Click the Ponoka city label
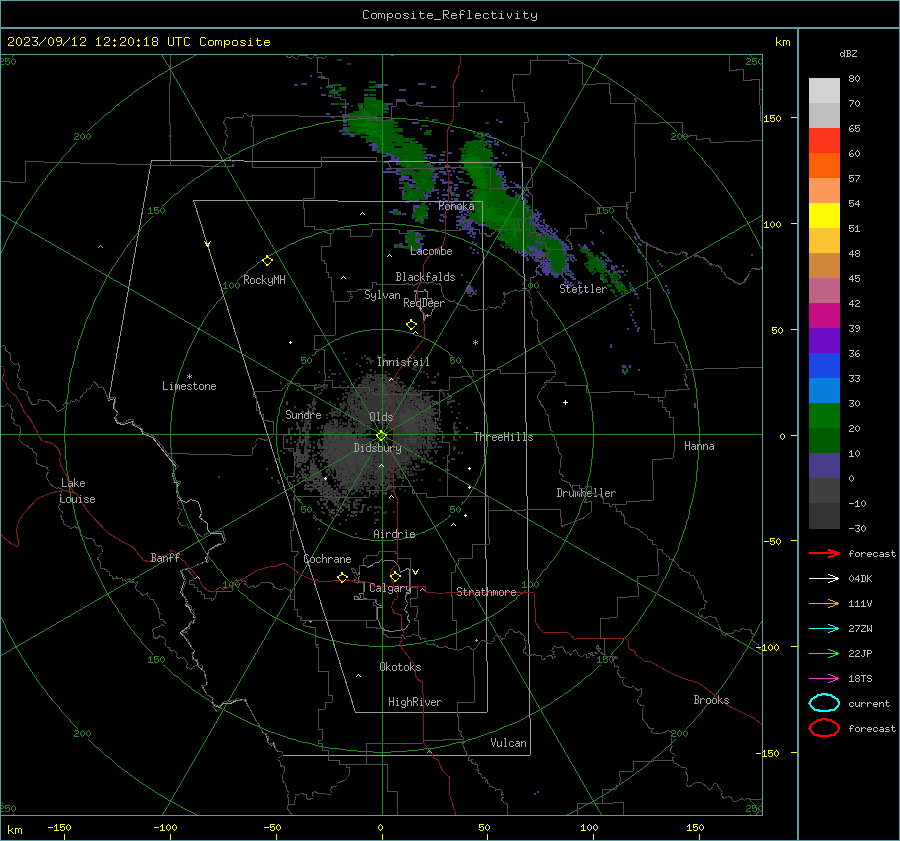This screenshot has width=900, height=841. [456, 206]
